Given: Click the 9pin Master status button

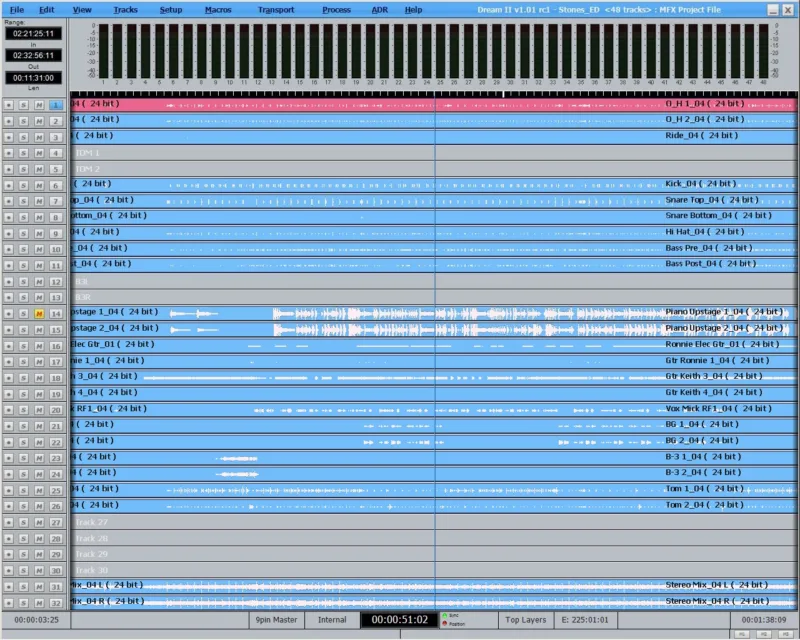Looking at the screenshot, I should click(277, 620).
